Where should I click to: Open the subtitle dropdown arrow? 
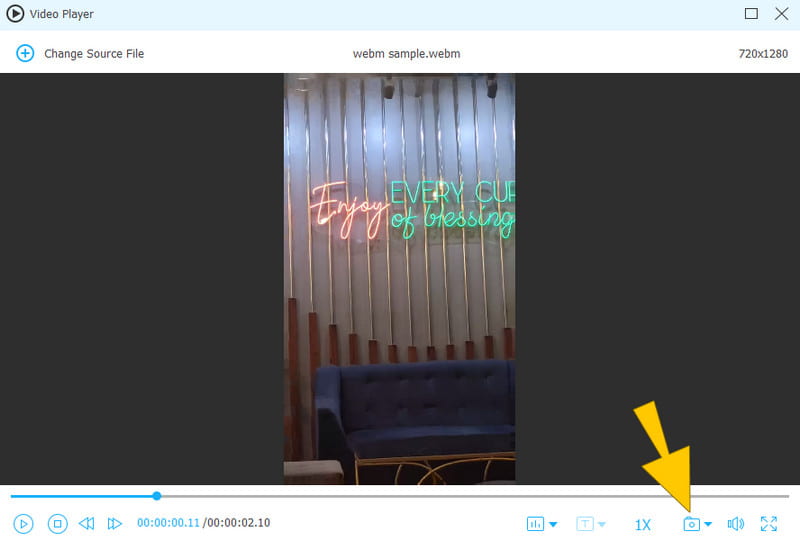pyautogui.click(x=602, y=524)
